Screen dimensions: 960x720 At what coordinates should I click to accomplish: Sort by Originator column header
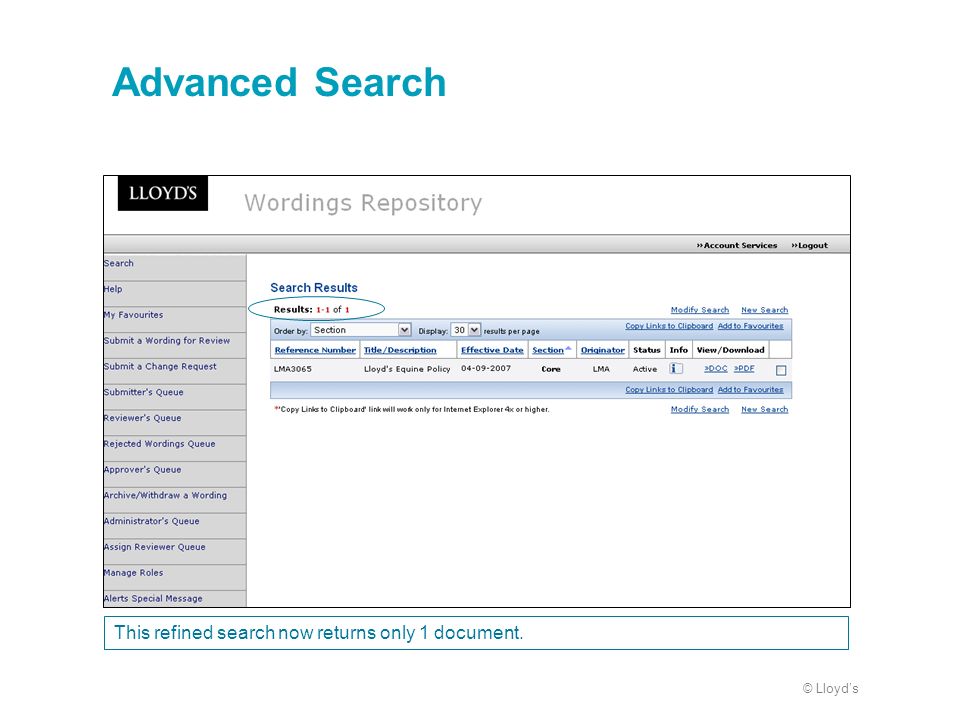click(602, 350)
